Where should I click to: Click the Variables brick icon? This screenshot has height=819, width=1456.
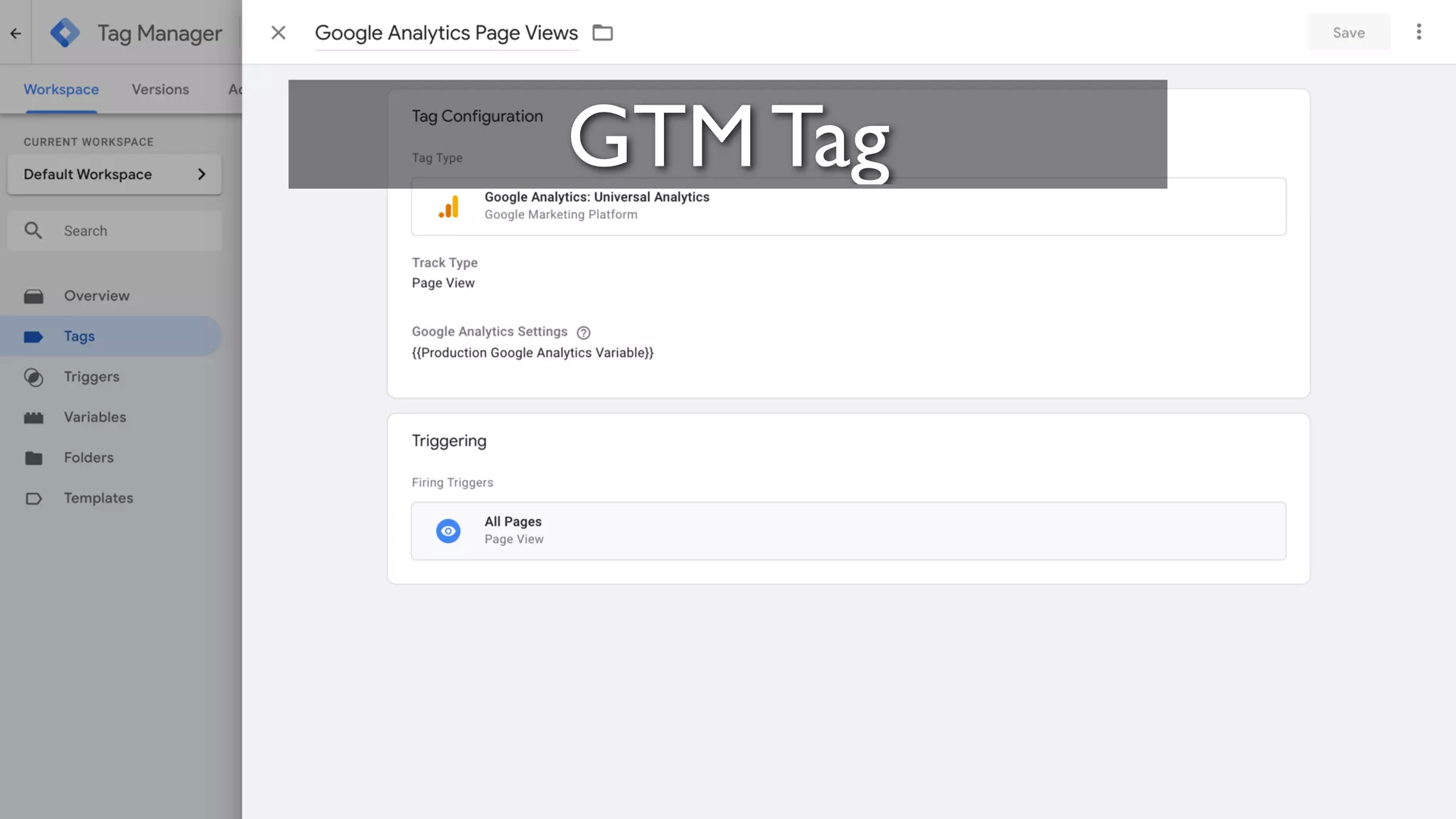pos(33,418)
